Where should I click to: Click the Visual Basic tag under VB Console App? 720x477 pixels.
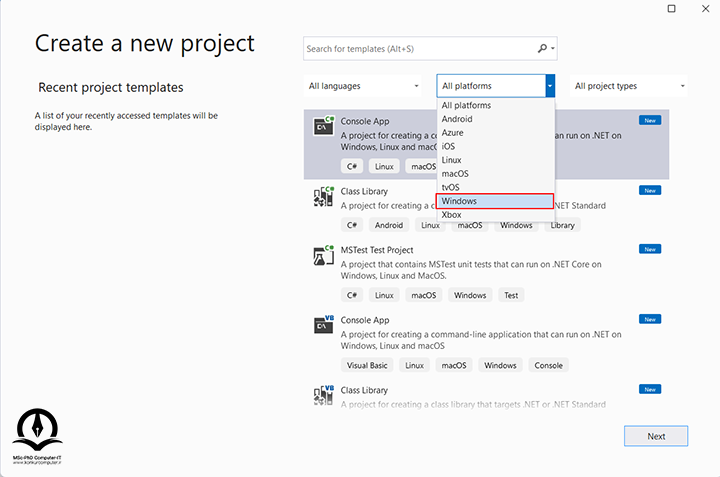coord(367,365)
